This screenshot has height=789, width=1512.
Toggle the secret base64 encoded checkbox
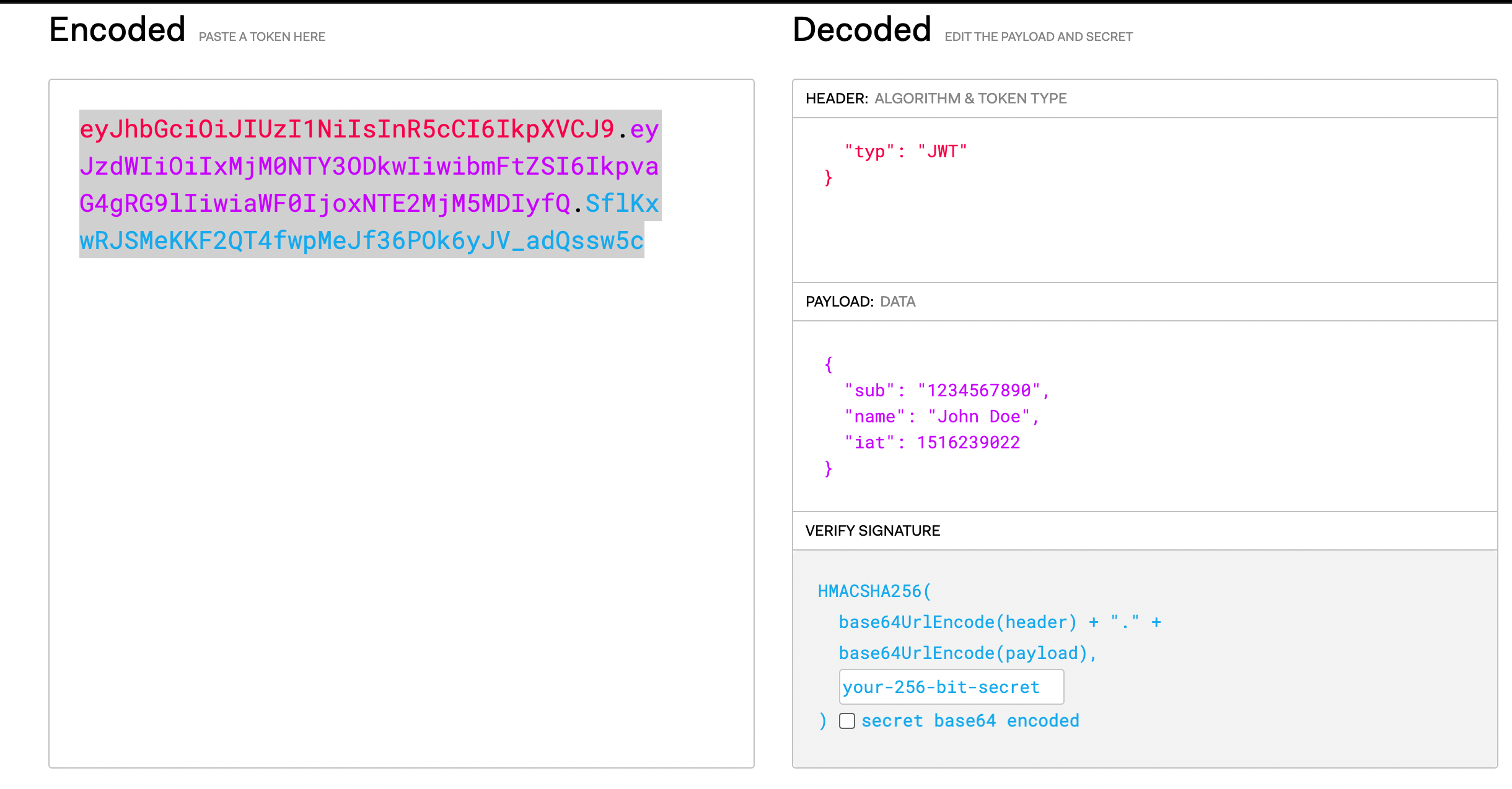pyautogui.click(x=846, y=721)
